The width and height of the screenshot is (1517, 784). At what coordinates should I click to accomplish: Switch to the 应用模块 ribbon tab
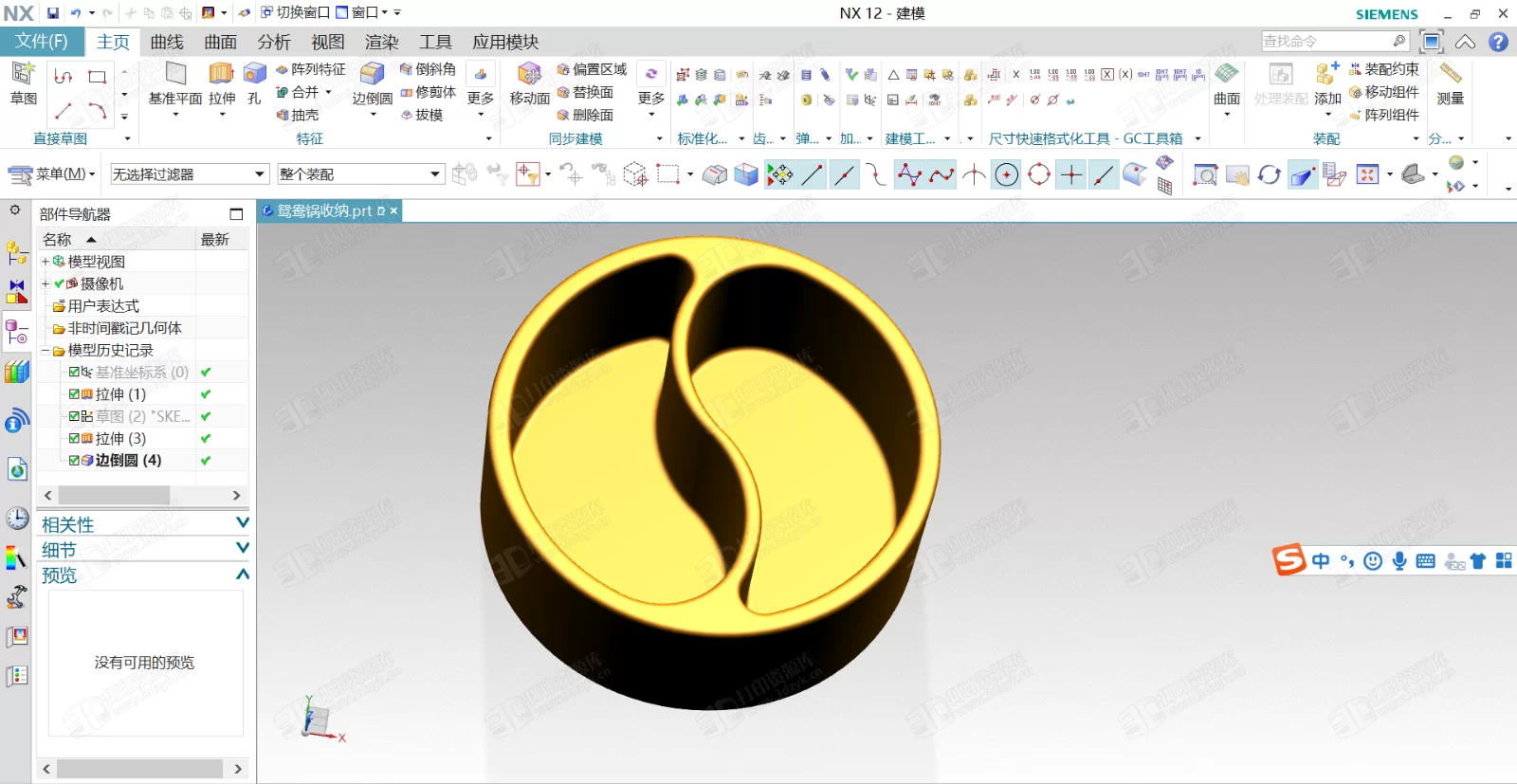(505, 42)
